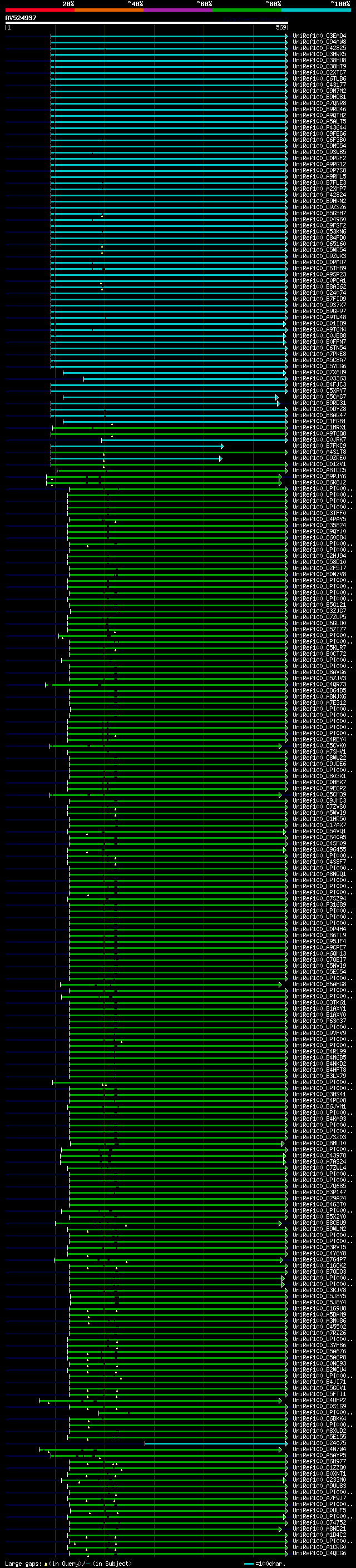Select label UniRef100_C5WR54
This screenshot has width=356, height=1568.
(x=319, y=250)
